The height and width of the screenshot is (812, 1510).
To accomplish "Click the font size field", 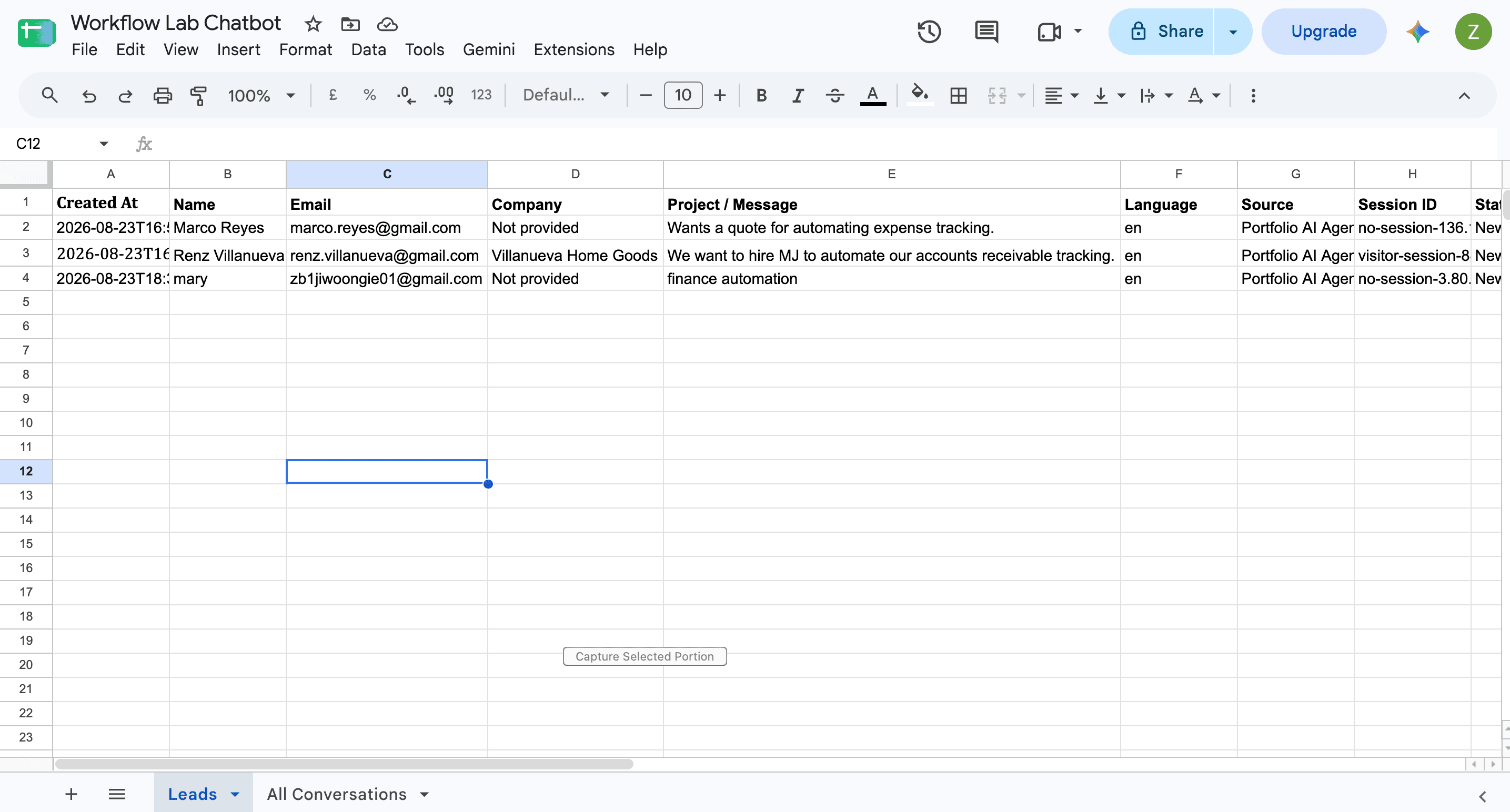I will [x=683, y=95].
